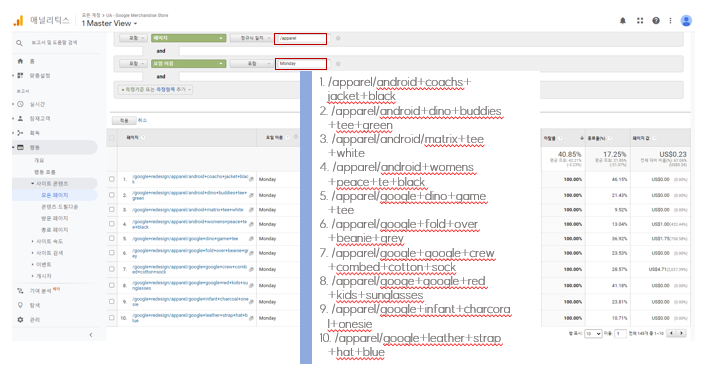713x376 pixels.
Task: Toggle select-all checkbox in table header
Action: pyautogui.click(x=112, y=137)
